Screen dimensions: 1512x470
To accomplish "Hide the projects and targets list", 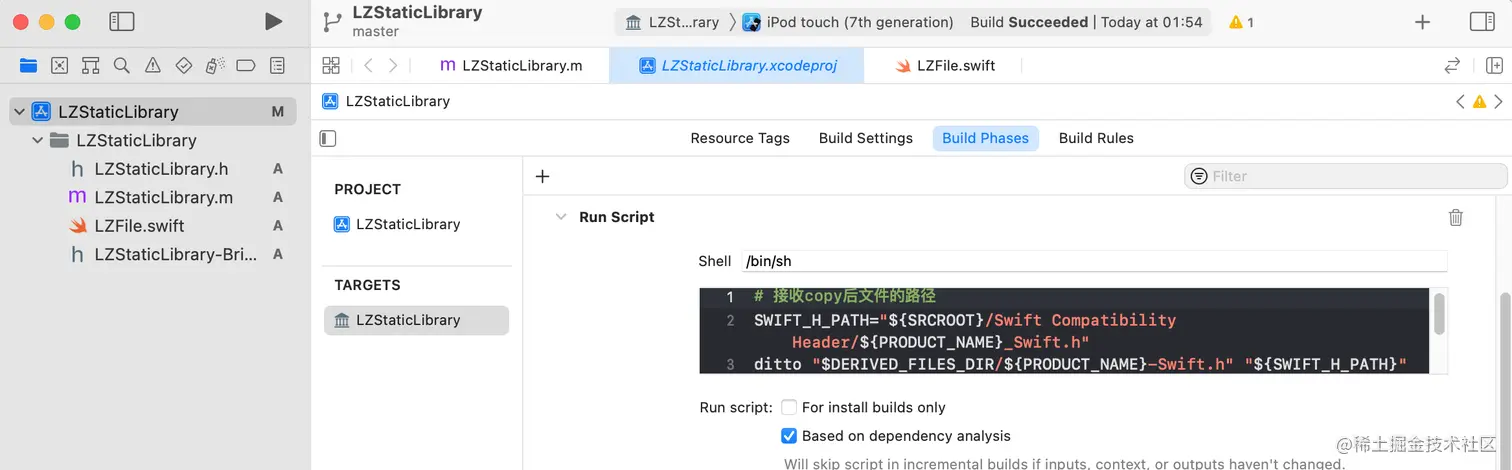I will pos(328,138).
